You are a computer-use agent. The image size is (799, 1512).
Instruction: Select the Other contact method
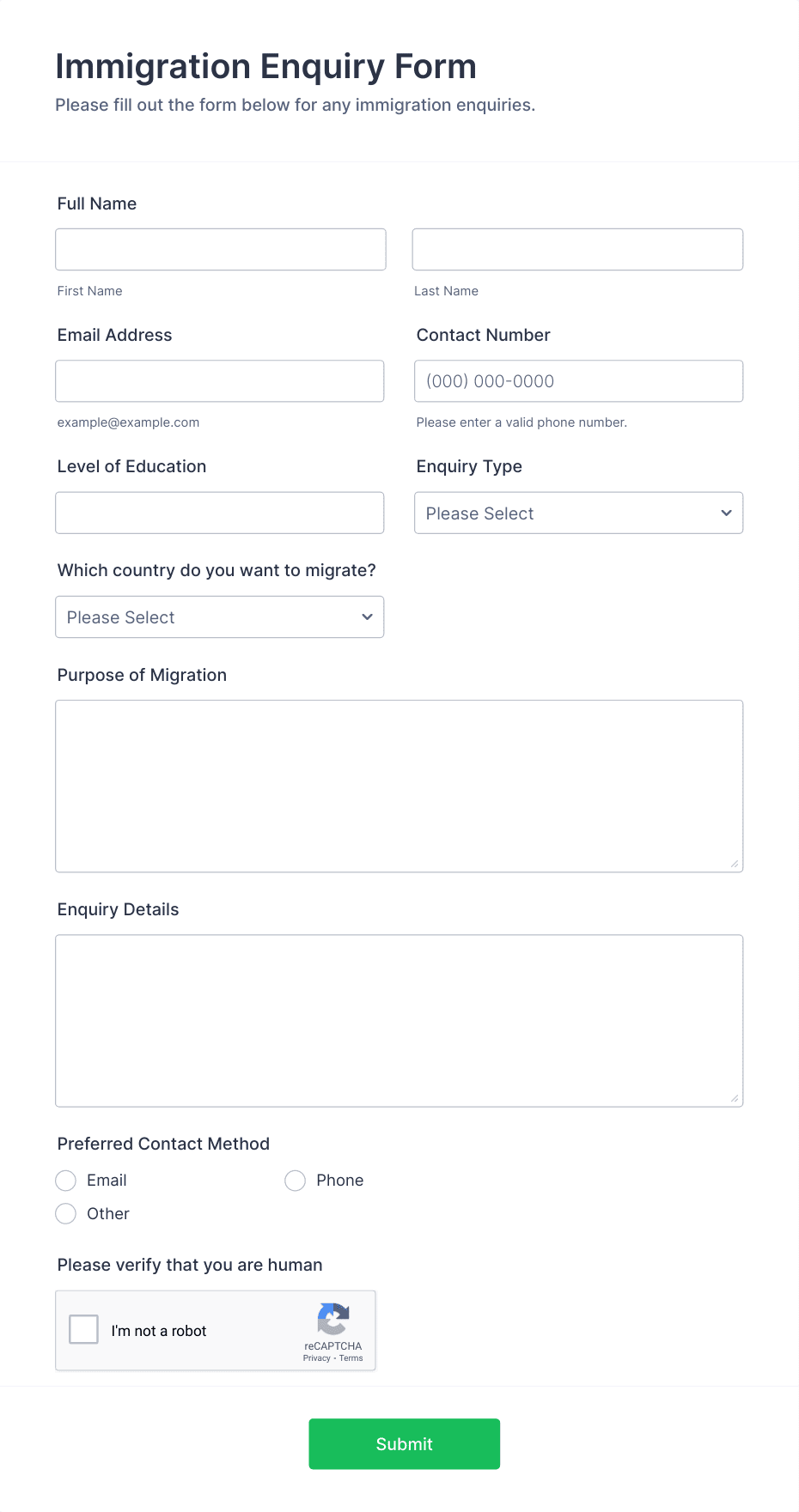65,1213
